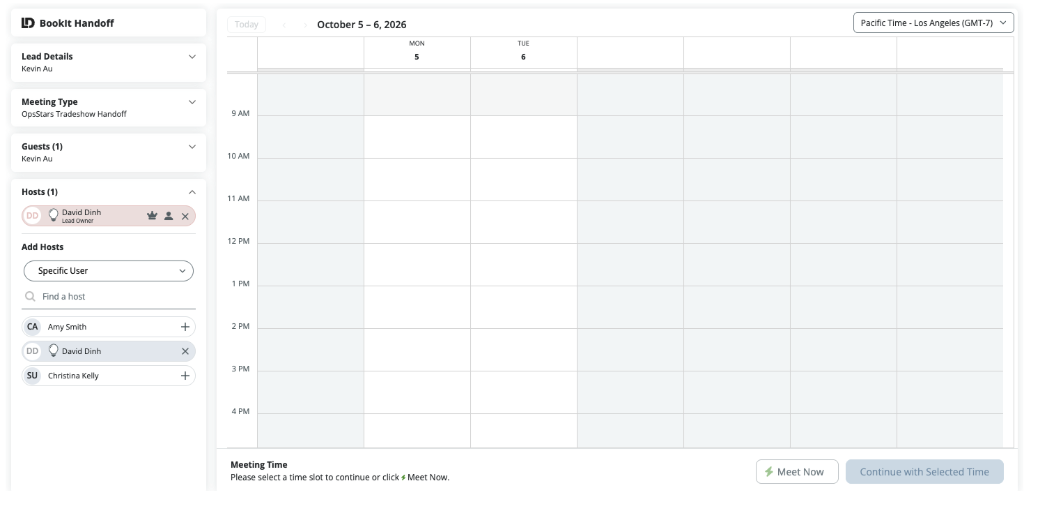Click the lightbulb icon beside David Dinh Lead Owner
Screen dimensions: 1044x522
click(54, 215)
